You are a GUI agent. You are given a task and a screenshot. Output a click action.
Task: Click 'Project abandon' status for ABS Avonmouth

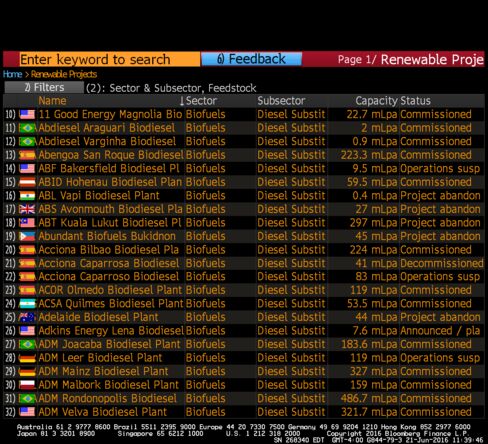(x=440, y=209)
